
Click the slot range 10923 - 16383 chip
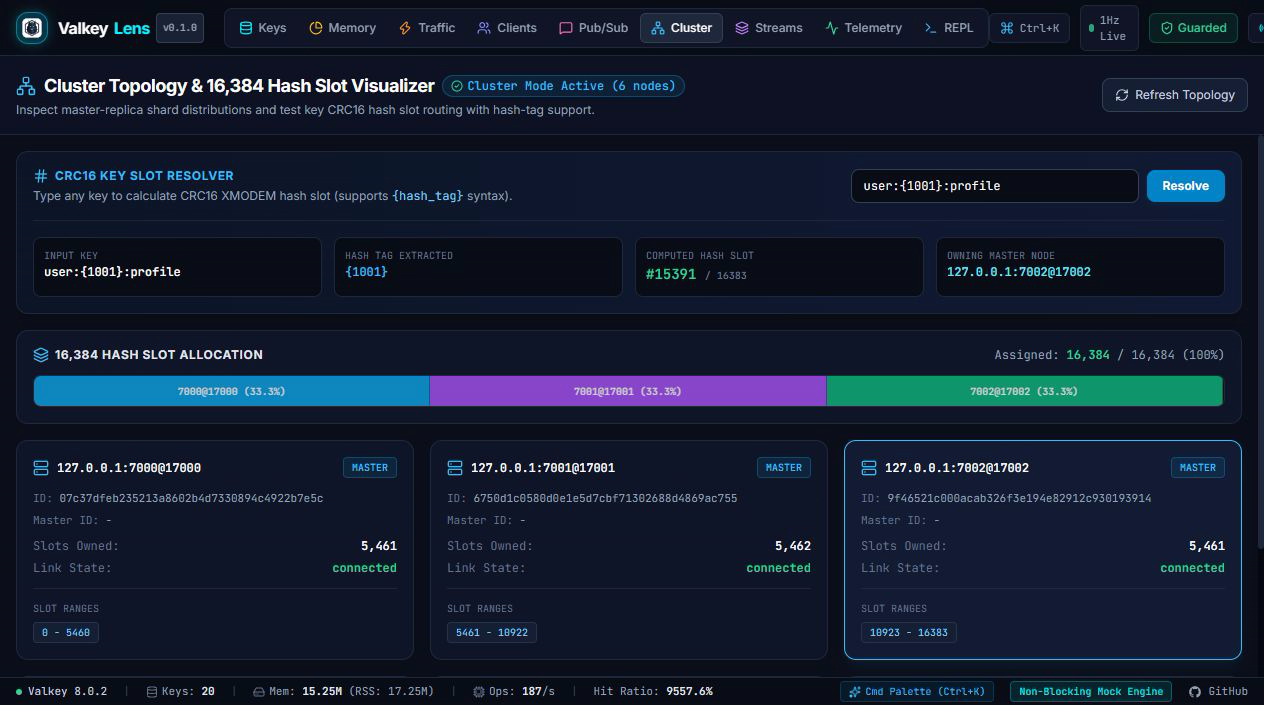pos(909,632)
